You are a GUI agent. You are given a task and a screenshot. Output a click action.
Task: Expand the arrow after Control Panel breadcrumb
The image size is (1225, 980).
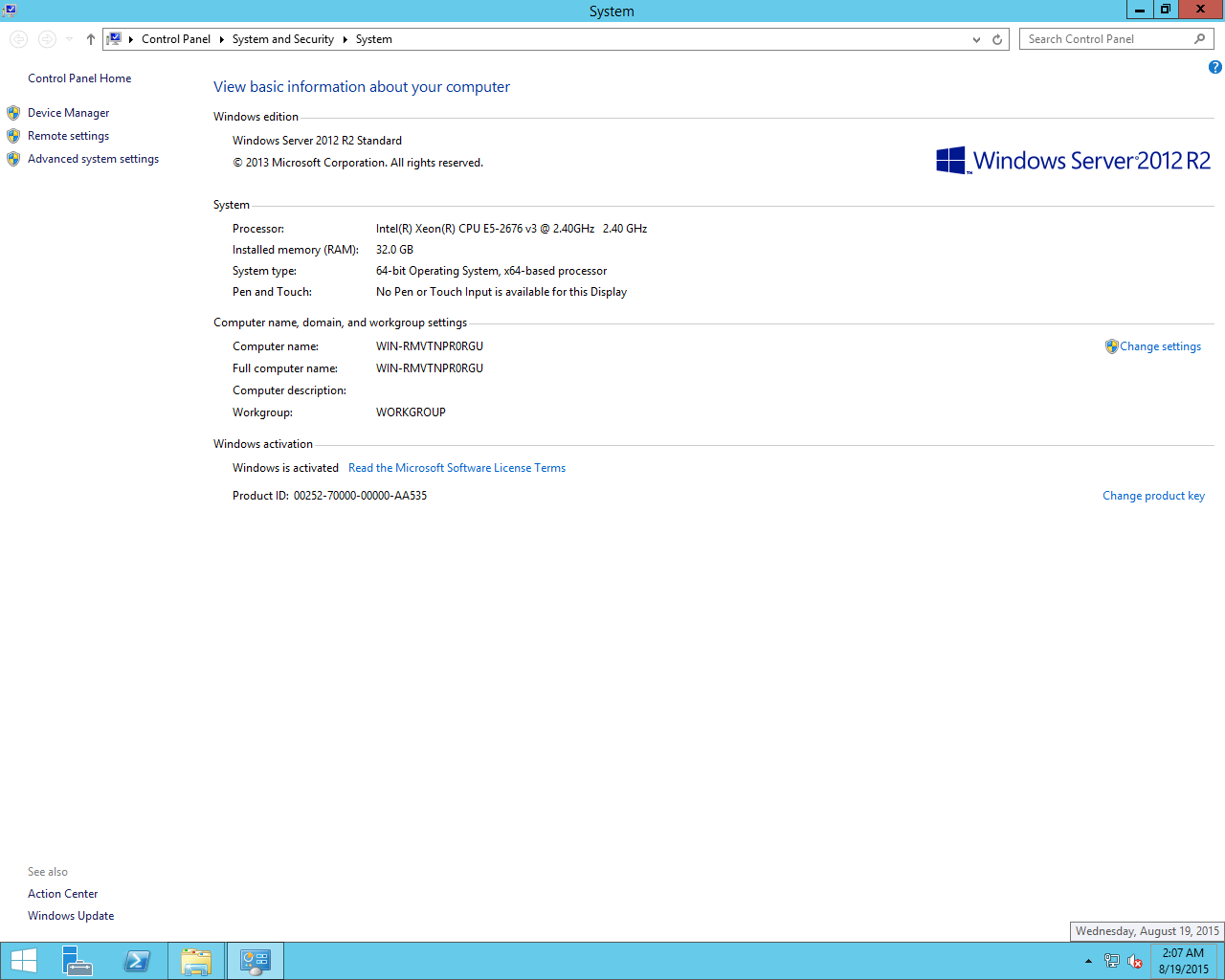pyautogui.click(x=221, y=39)
